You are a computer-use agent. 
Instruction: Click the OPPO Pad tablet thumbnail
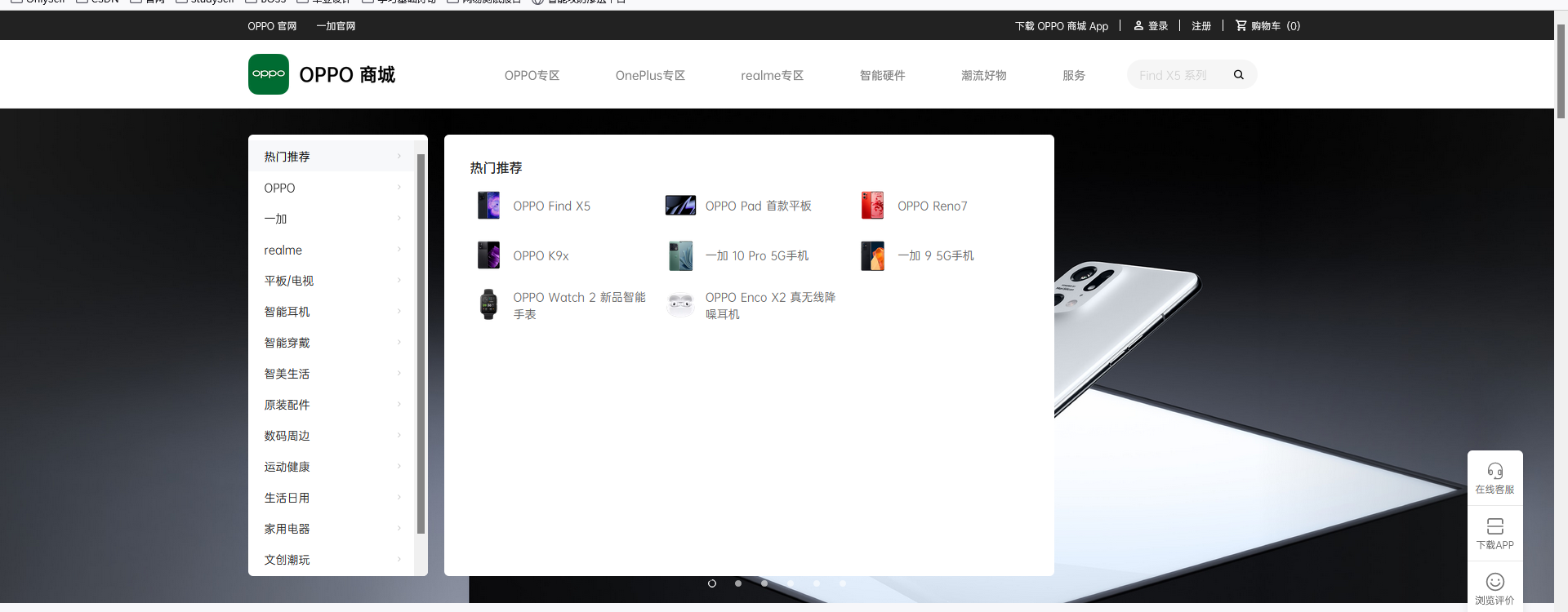pyautogui.click(x=680, y=206)
